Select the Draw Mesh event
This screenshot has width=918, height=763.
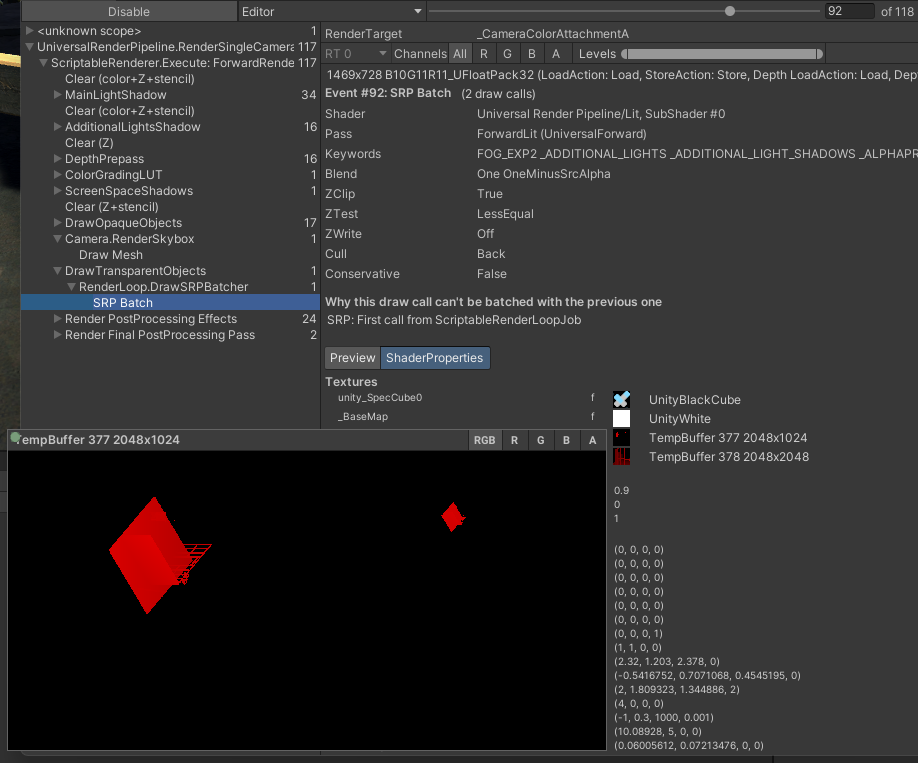[x=110, y=255]
